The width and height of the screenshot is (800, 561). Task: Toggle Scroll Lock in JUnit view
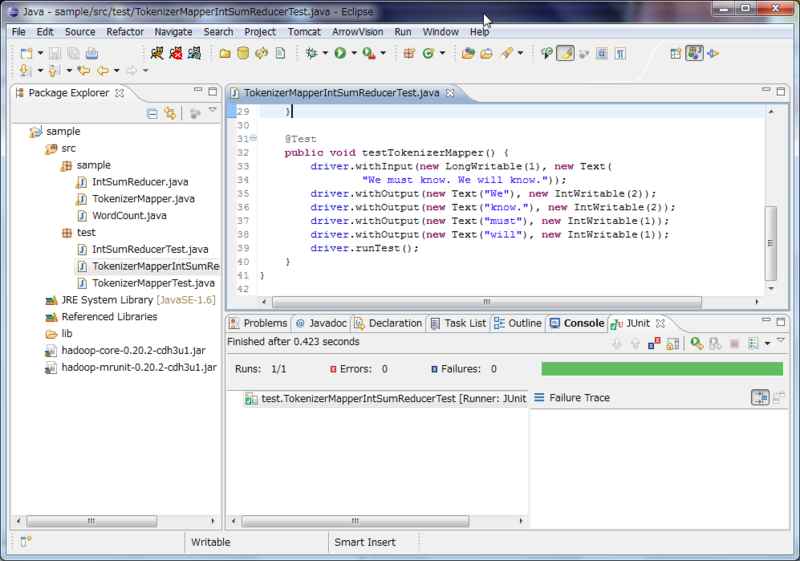[673, 344]
